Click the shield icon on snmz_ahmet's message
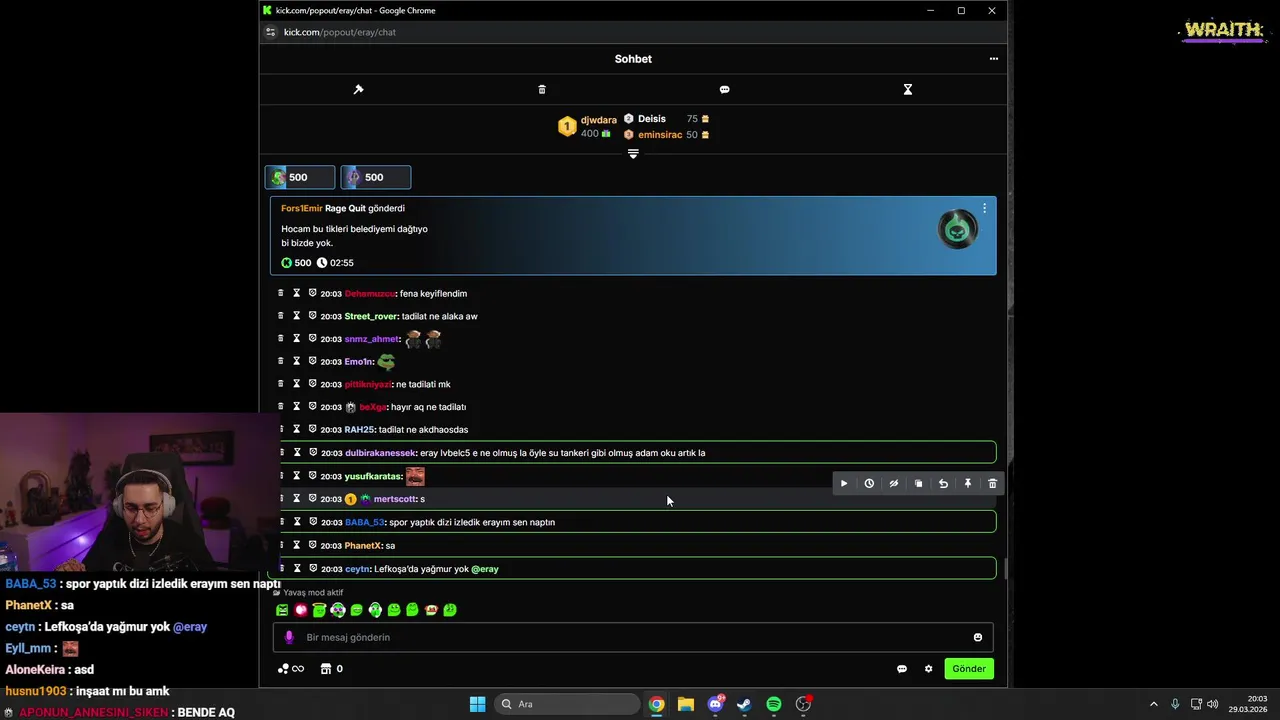The height and width of the screenshot is (720, 1280). click(x=312, y=338)
